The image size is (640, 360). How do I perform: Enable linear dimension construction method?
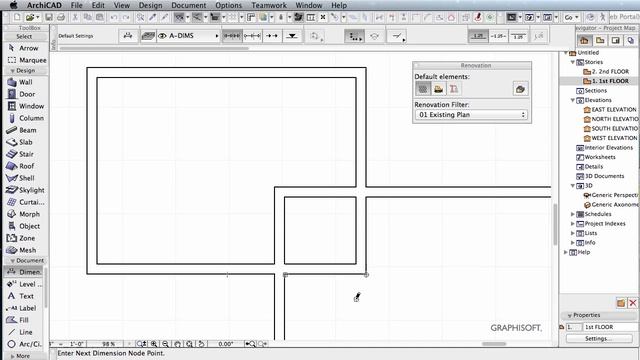coord(232,36)
